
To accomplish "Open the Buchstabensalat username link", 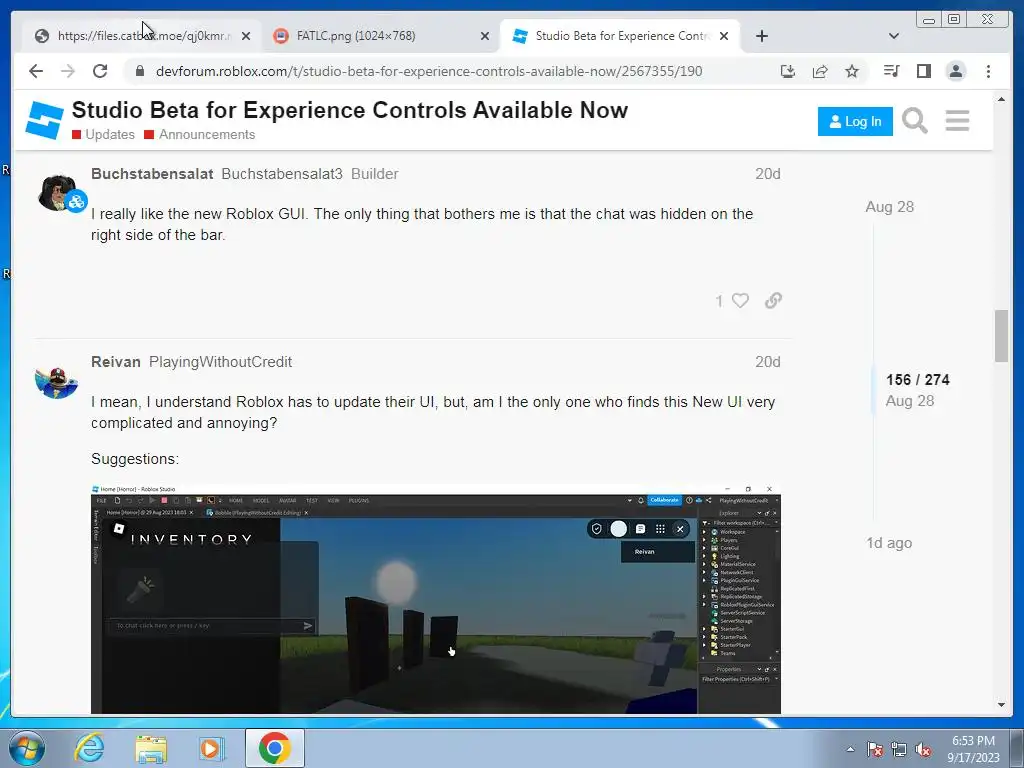I will [152, 174].
